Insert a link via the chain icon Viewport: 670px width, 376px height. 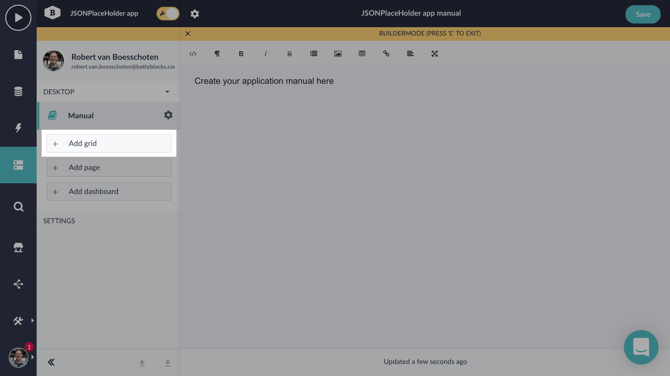386,54
